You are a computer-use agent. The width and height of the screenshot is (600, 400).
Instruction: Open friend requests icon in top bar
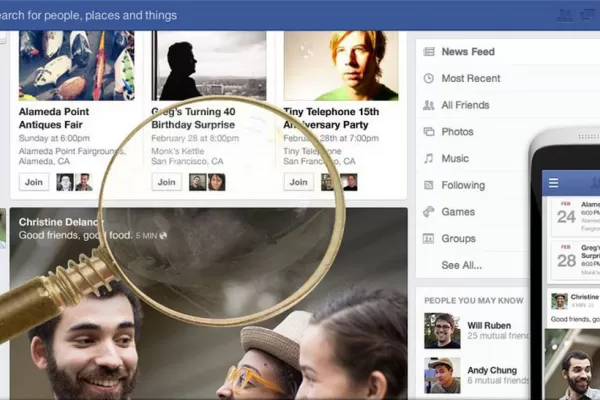[x=564, y=15]
